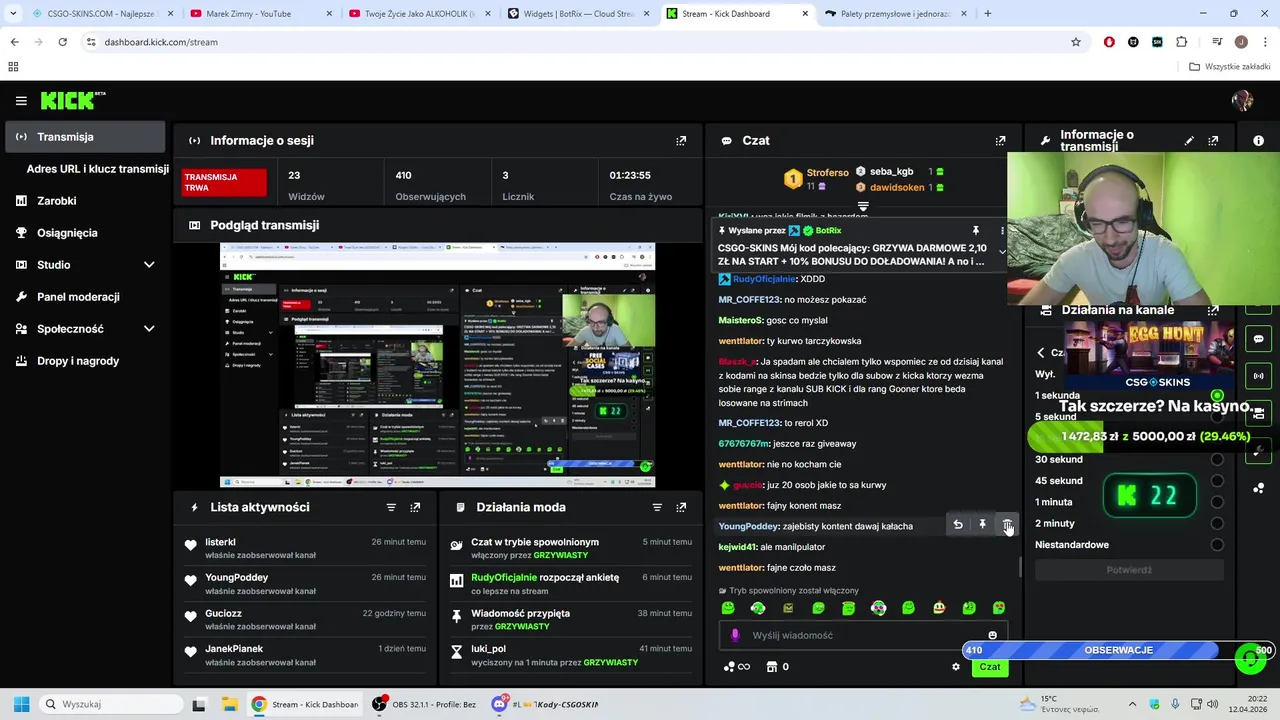1280x720 pixels.
Task: Insert last green heart-eyes emote
Action: tap(998, 608)
